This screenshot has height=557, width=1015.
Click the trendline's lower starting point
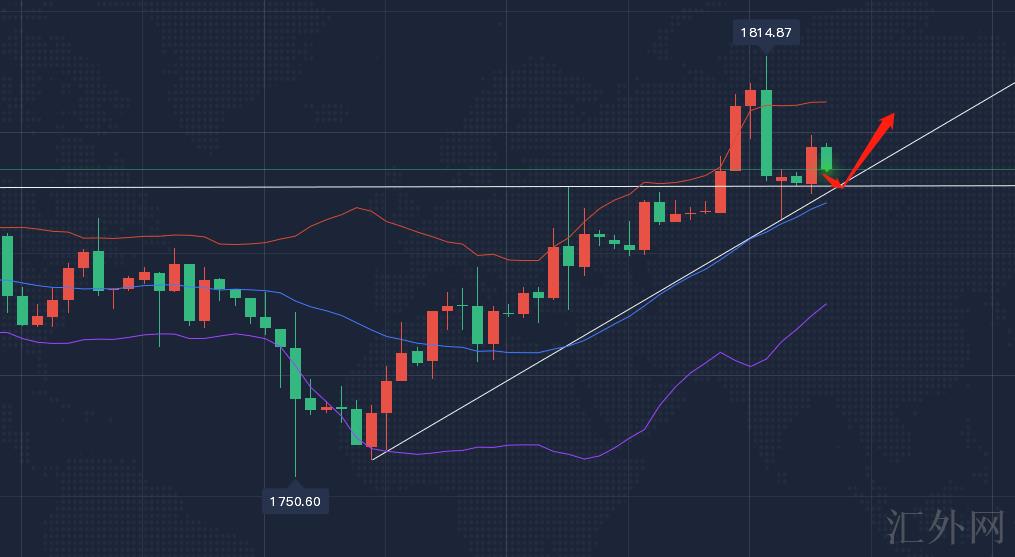(x=372, y=458)
